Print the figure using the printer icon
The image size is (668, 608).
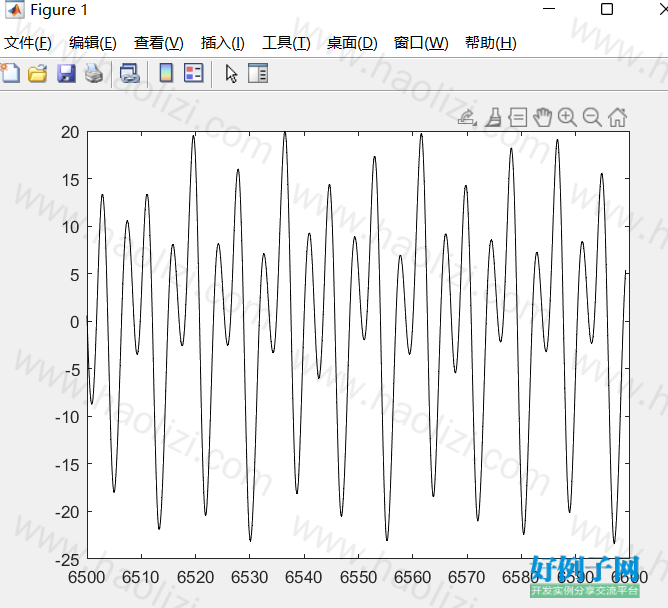tap(94, 73)
